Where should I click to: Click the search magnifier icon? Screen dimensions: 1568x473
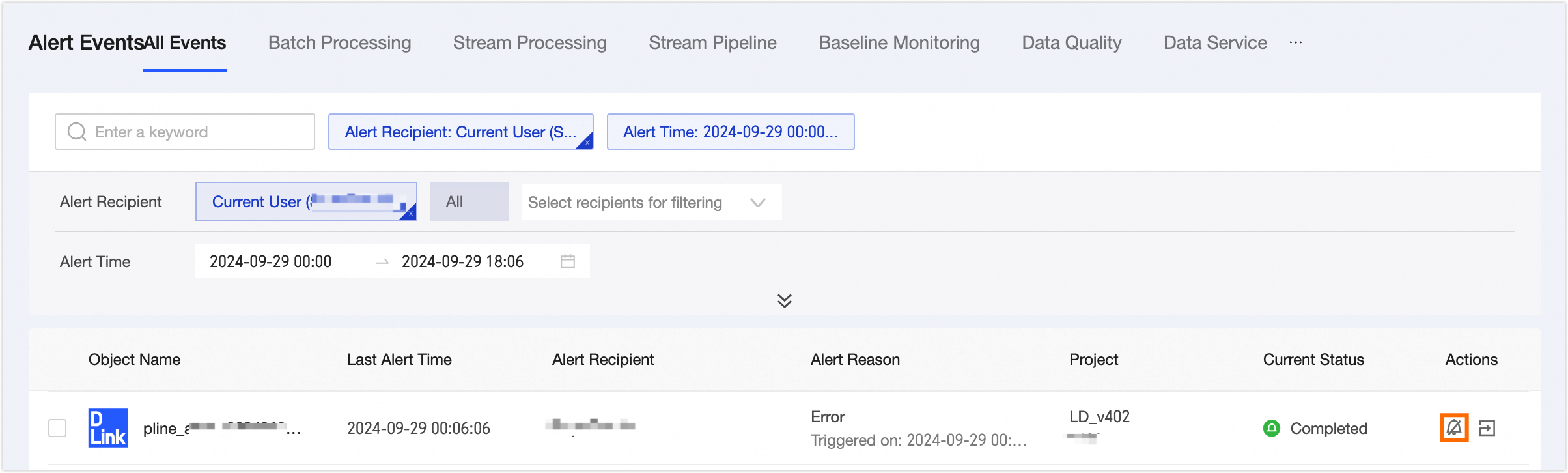tap(77, 132)
